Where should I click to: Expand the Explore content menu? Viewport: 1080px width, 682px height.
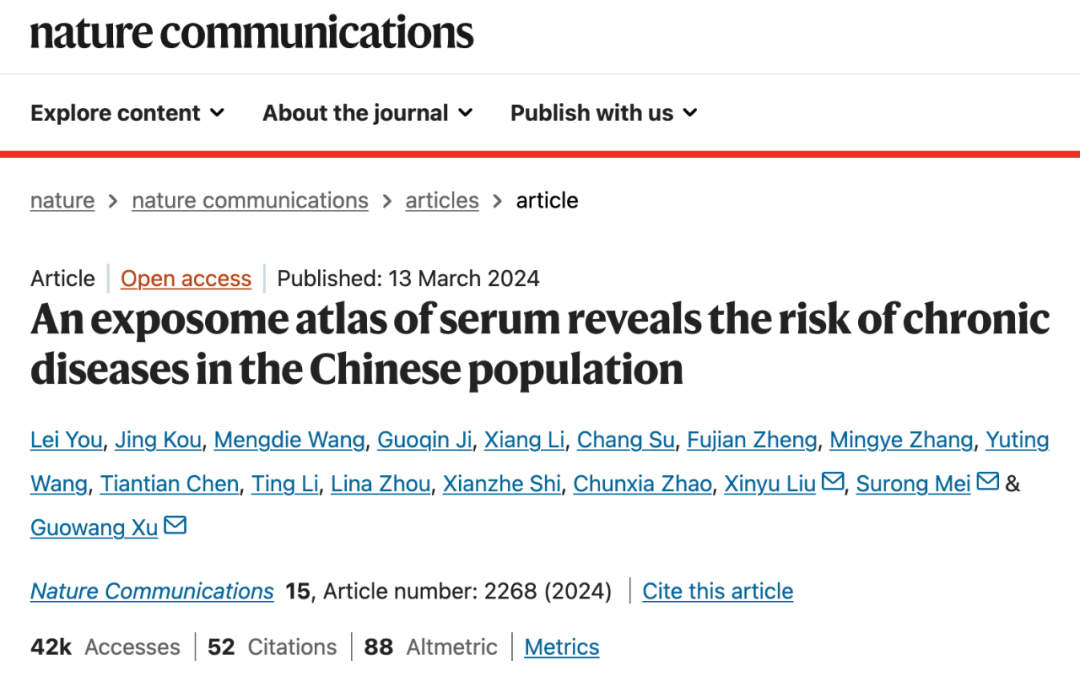tap(127, 113)
